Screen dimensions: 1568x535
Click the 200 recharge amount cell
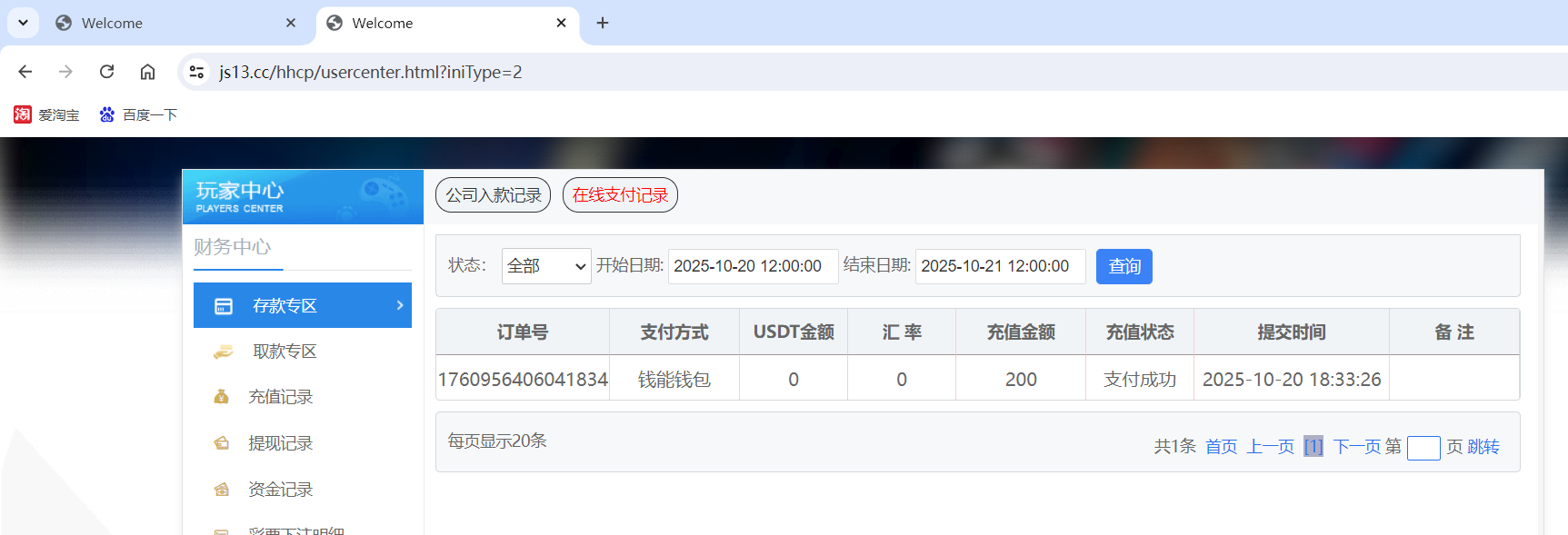tap(1021, 380)
